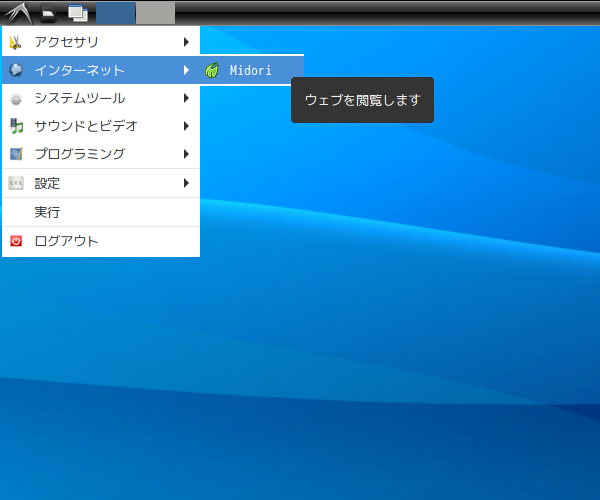The image size is (600, 500).
Task: Click the red power icon beside ログアウト
Action: [16, 241]
